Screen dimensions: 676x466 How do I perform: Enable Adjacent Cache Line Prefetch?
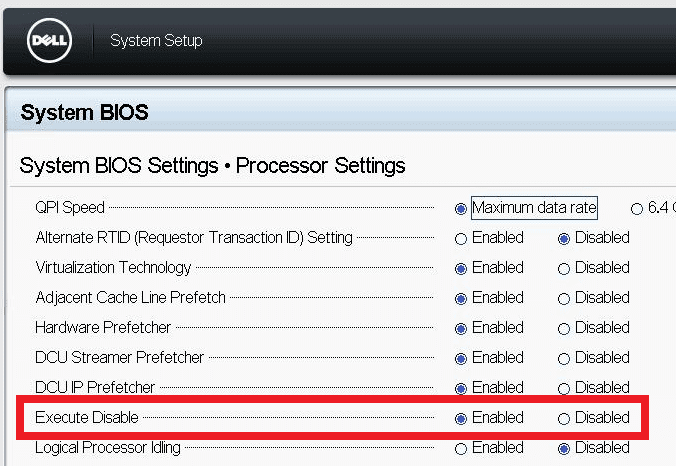(461, 299)
